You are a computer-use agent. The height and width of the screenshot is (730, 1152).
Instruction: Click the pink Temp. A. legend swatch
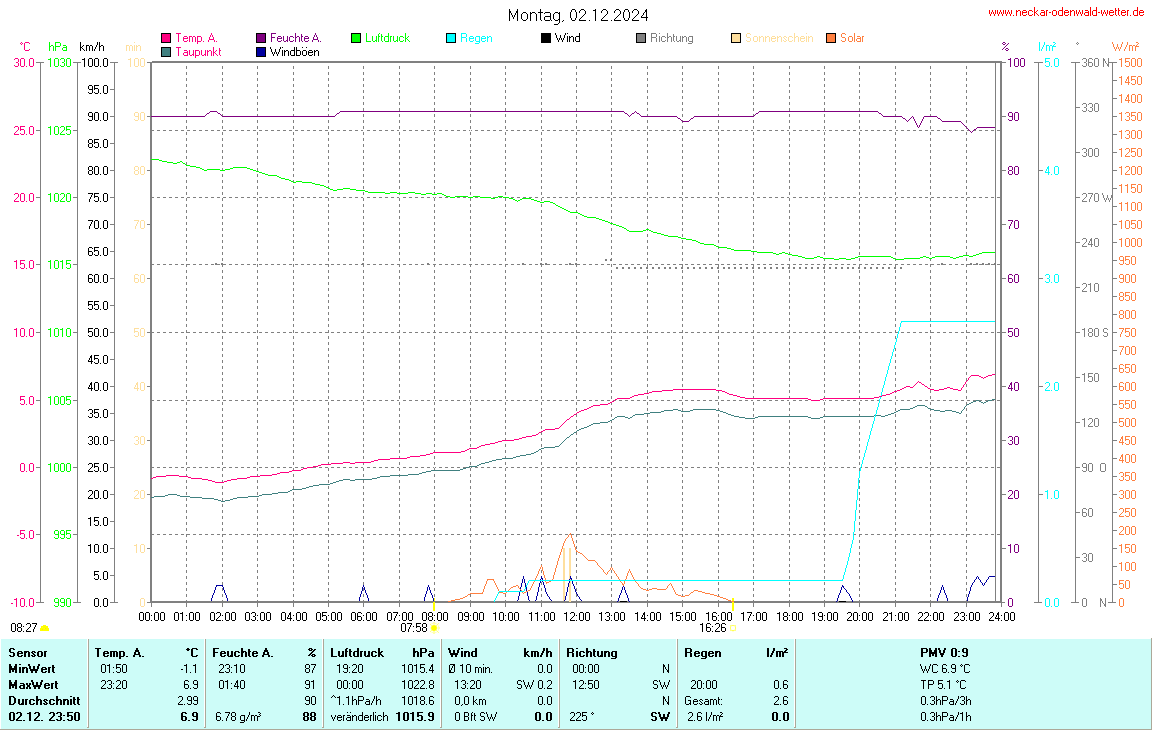pos(166,38)
